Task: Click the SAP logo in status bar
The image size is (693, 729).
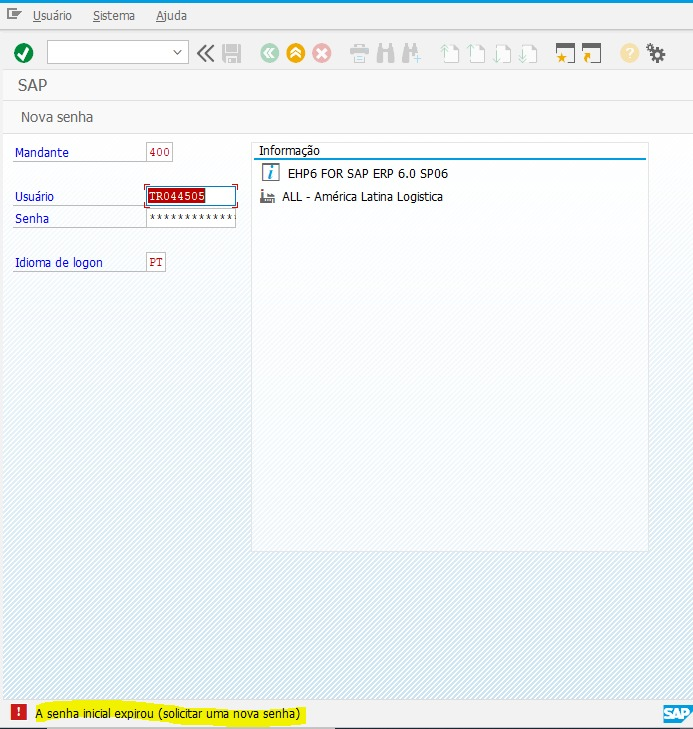Action: [677, 713]
